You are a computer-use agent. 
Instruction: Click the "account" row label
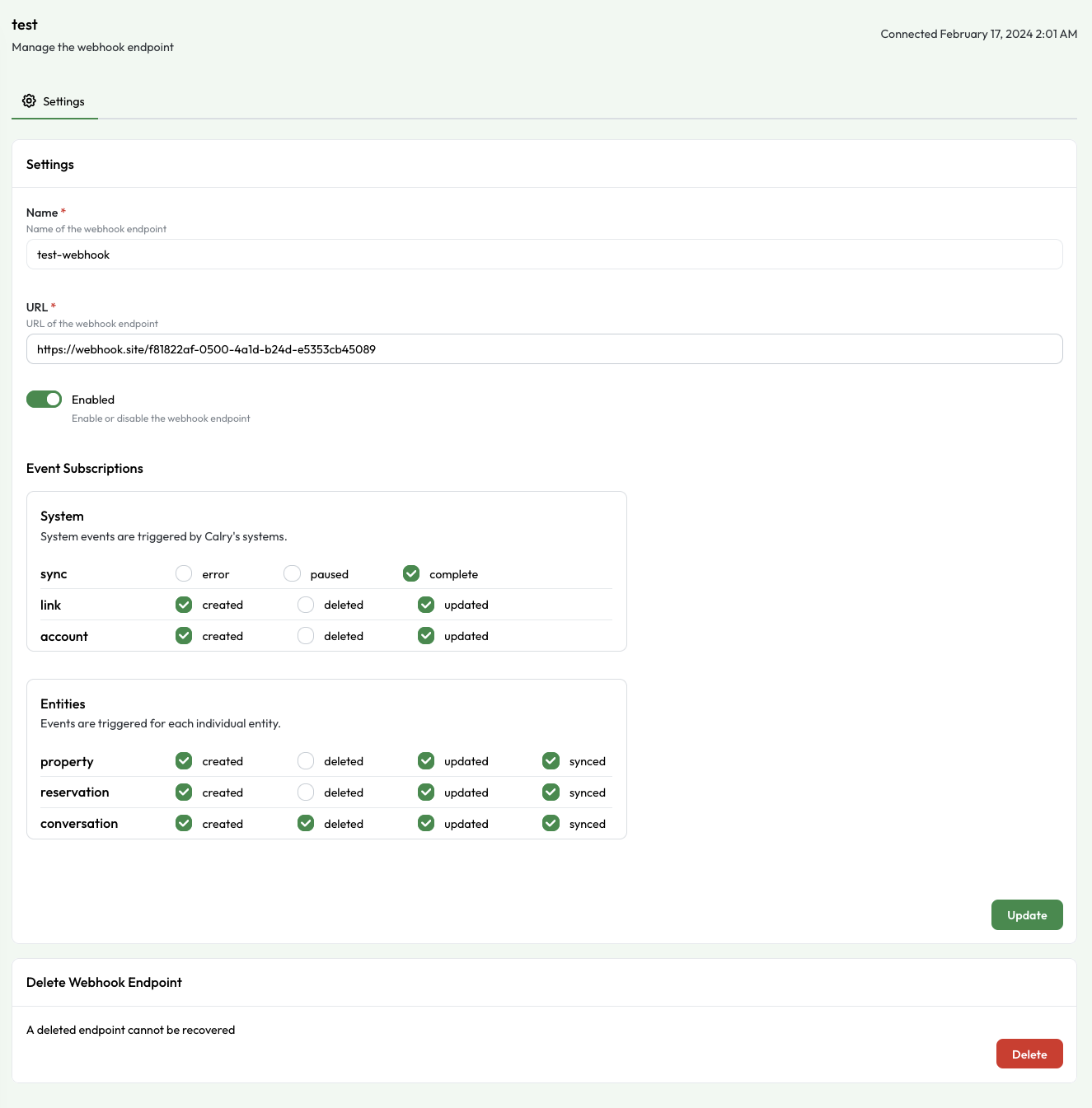tap(64, 637)
